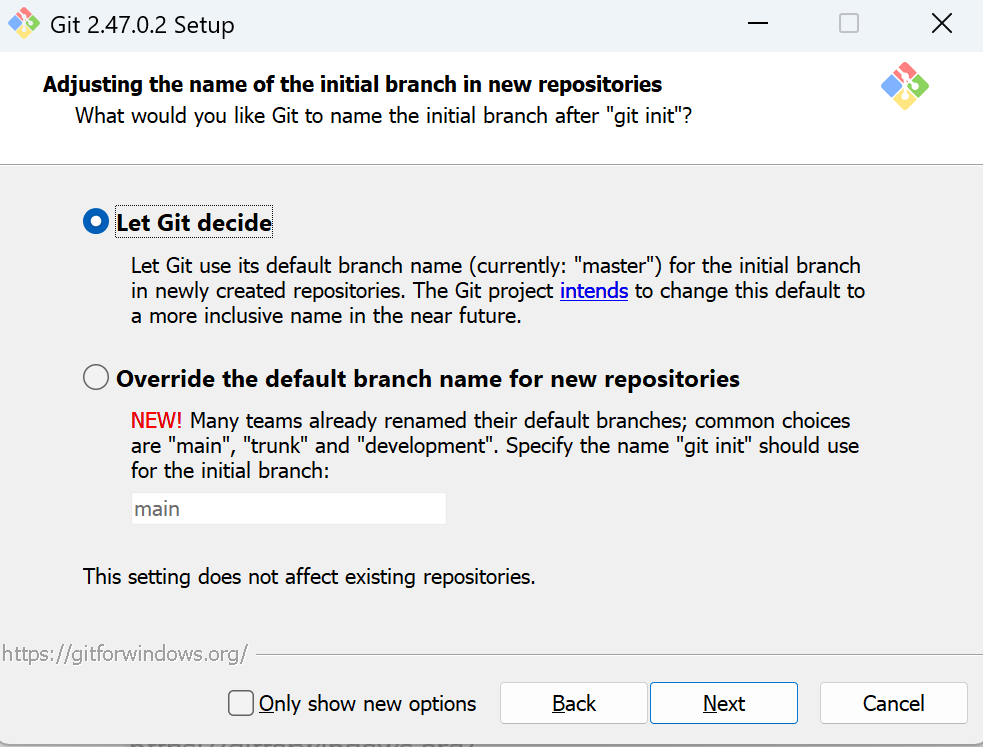The width and height of the screenshot is (983, 747).
Task: Choose "Override the default branch name" option
Action: (96, 378)
